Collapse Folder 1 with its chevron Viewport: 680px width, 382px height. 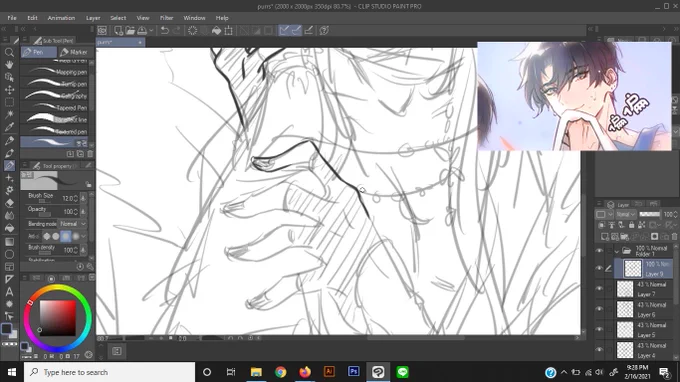(x=617, y=251)
